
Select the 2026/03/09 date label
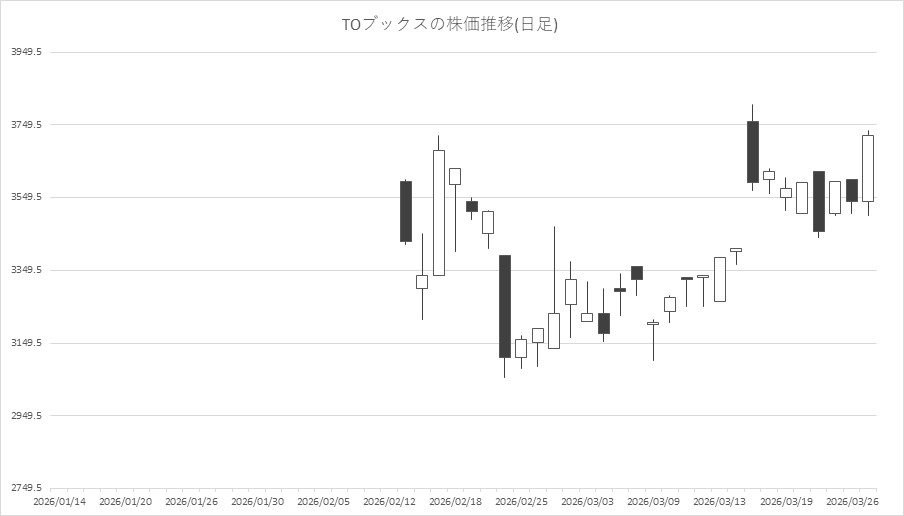point(653,501)
